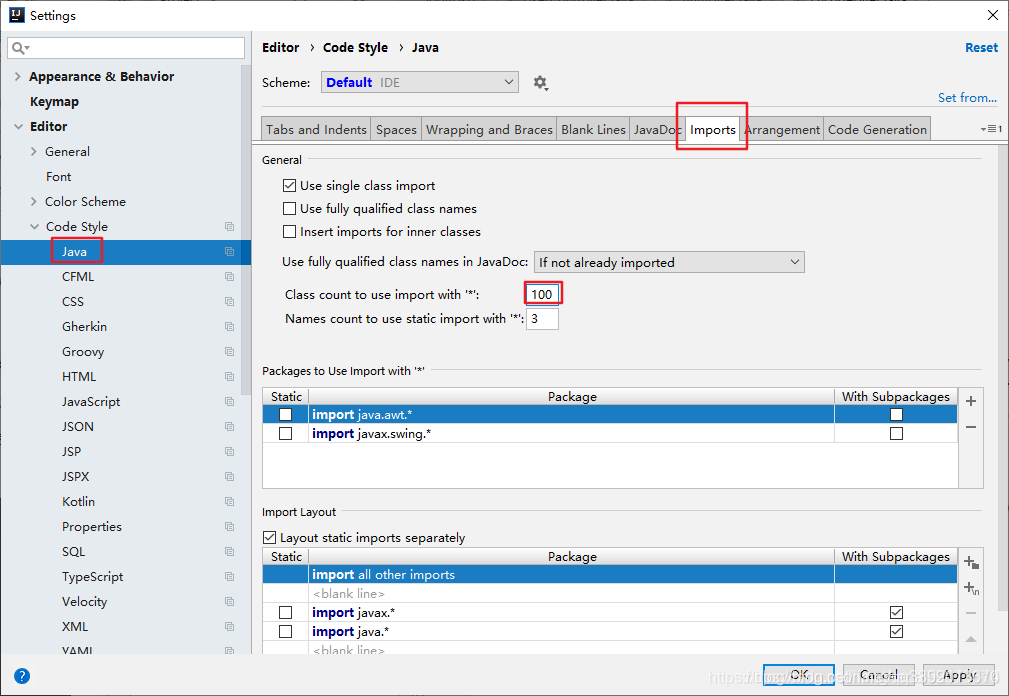Expand Appearance & Behavior section
Viewport: 1009px width, 696px height.
[x=17, y=77]
